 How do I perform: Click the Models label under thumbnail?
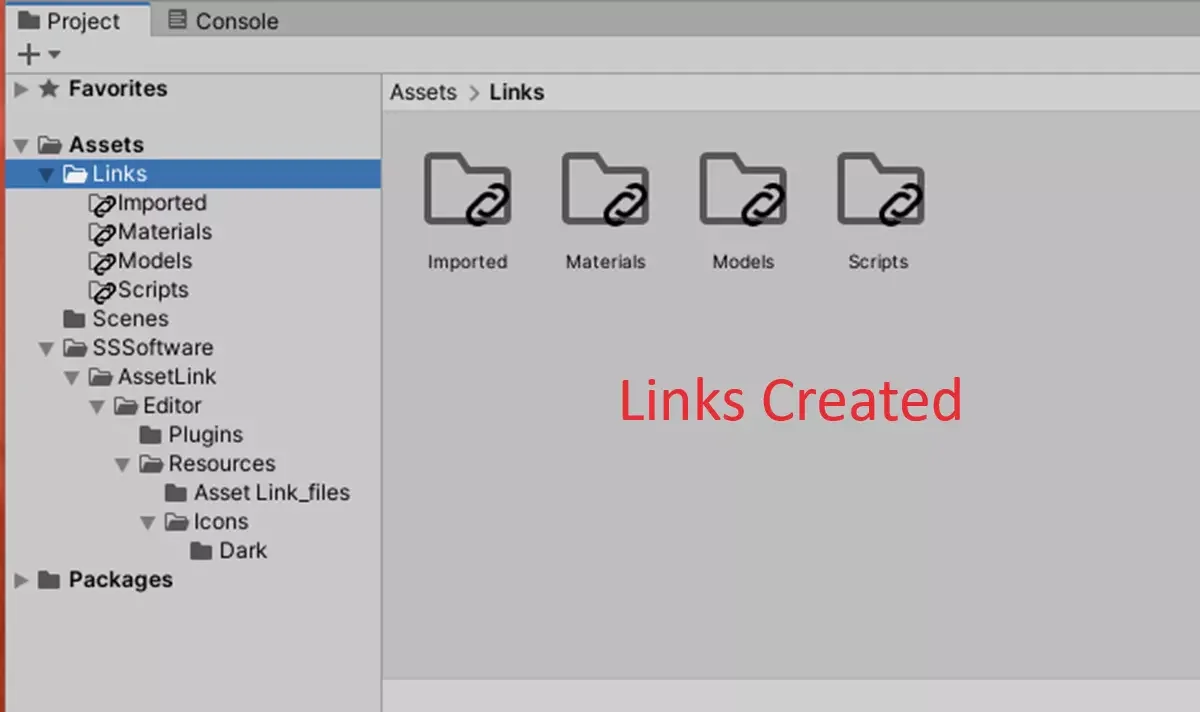pos(744,262)
